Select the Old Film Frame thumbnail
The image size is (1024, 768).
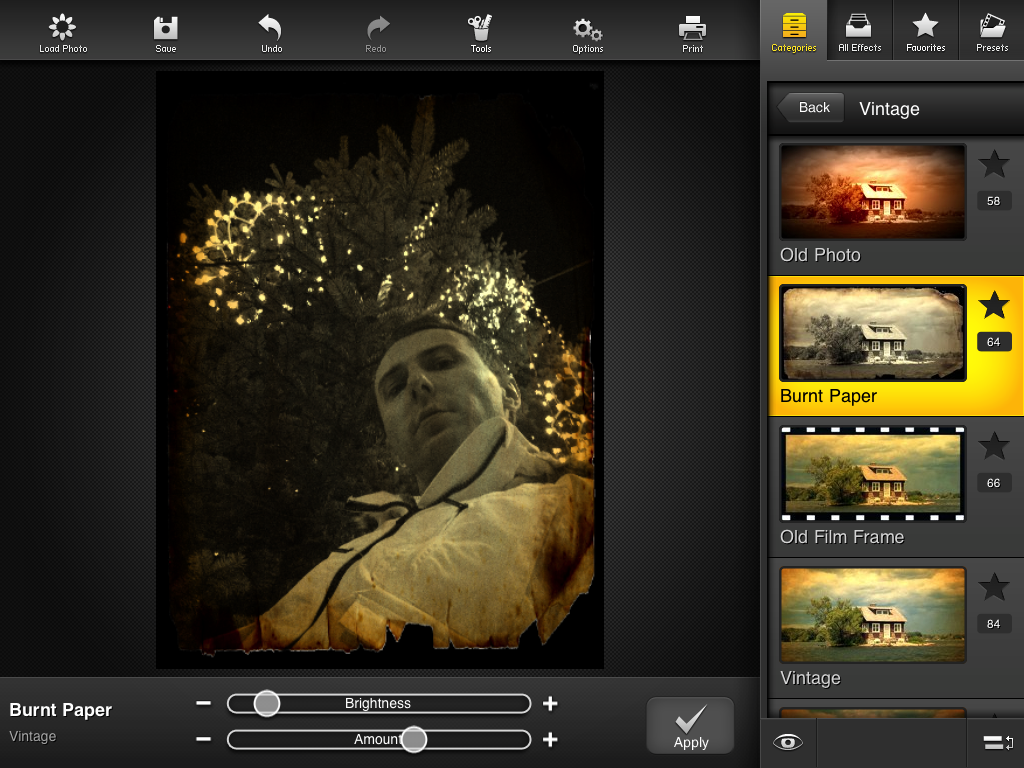pos(873,474)
